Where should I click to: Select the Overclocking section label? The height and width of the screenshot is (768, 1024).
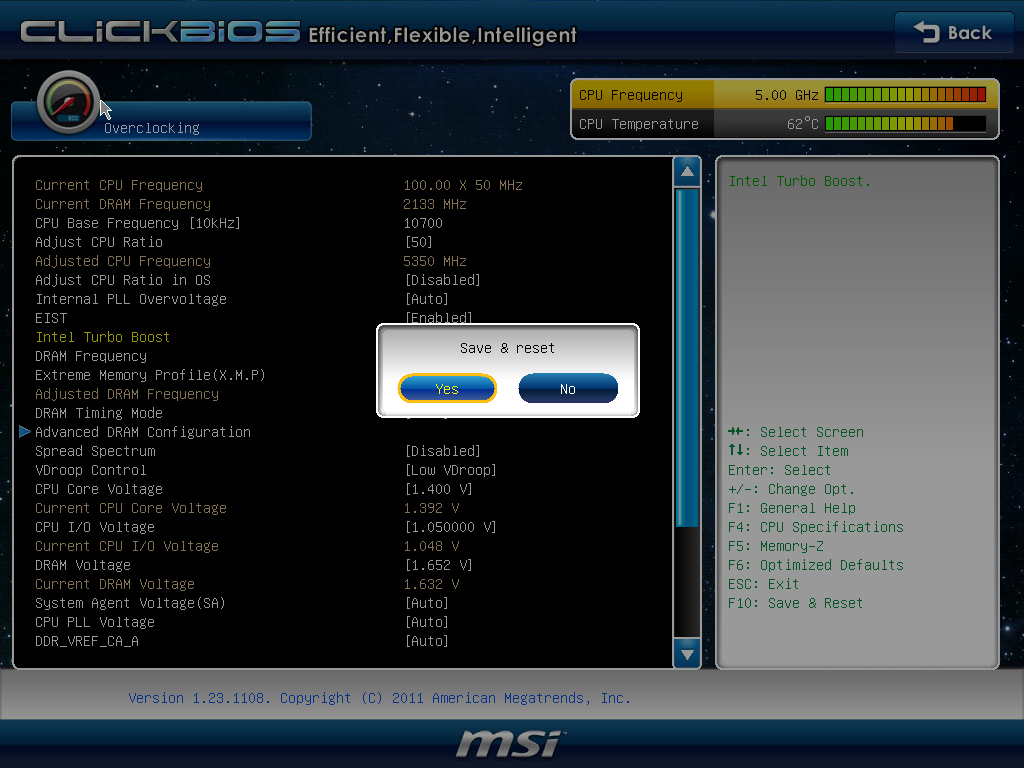coord(152,128)
